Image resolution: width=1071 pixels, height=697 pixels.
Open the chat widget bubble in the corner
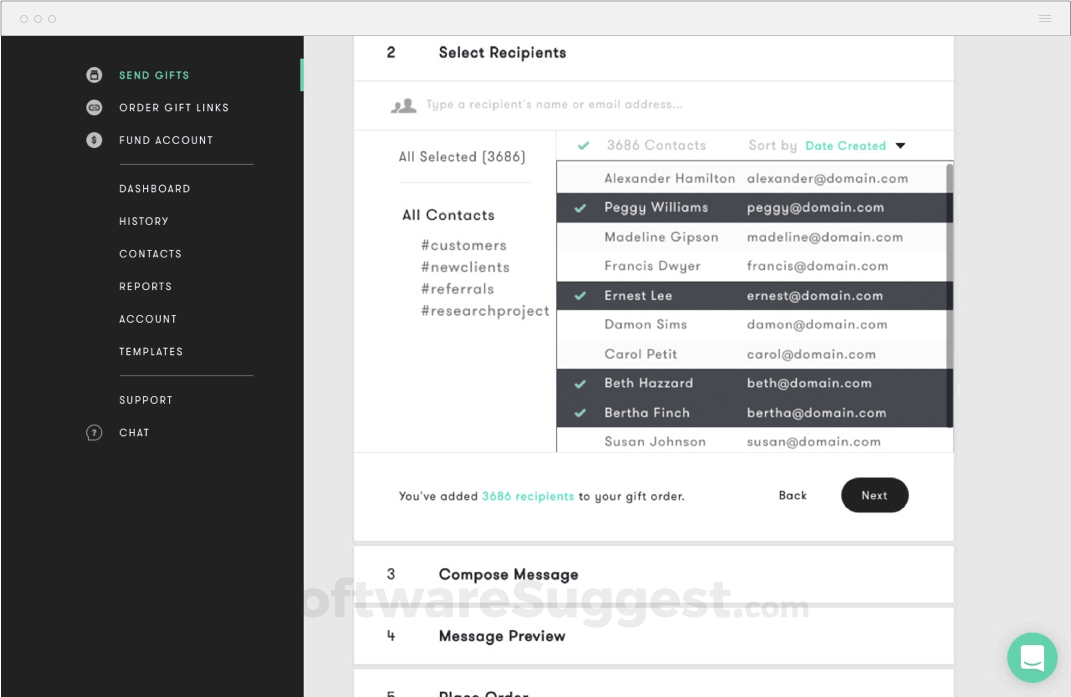(x=1032, y=657)
